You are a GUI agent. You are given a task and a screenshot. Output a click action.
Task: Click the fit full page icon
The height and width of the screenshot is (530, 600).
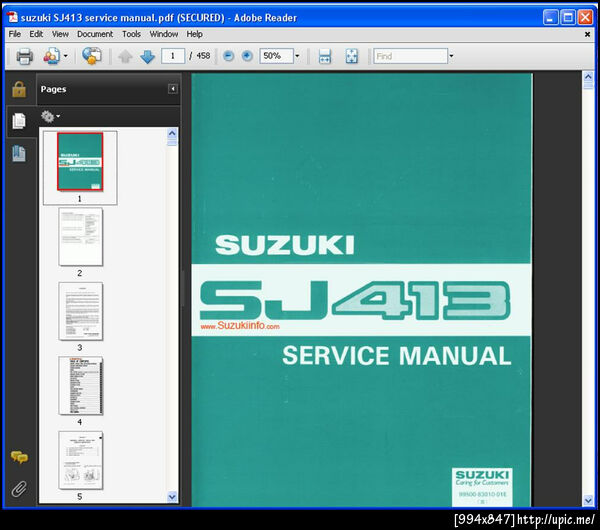[x=351, y=57]
